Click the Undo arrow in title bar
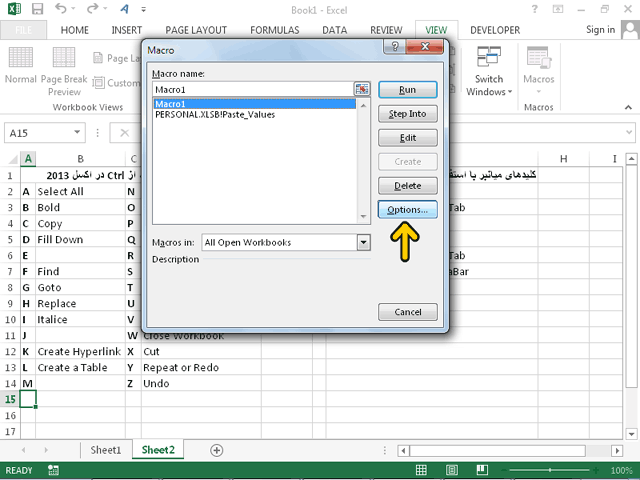 [60, 9]
